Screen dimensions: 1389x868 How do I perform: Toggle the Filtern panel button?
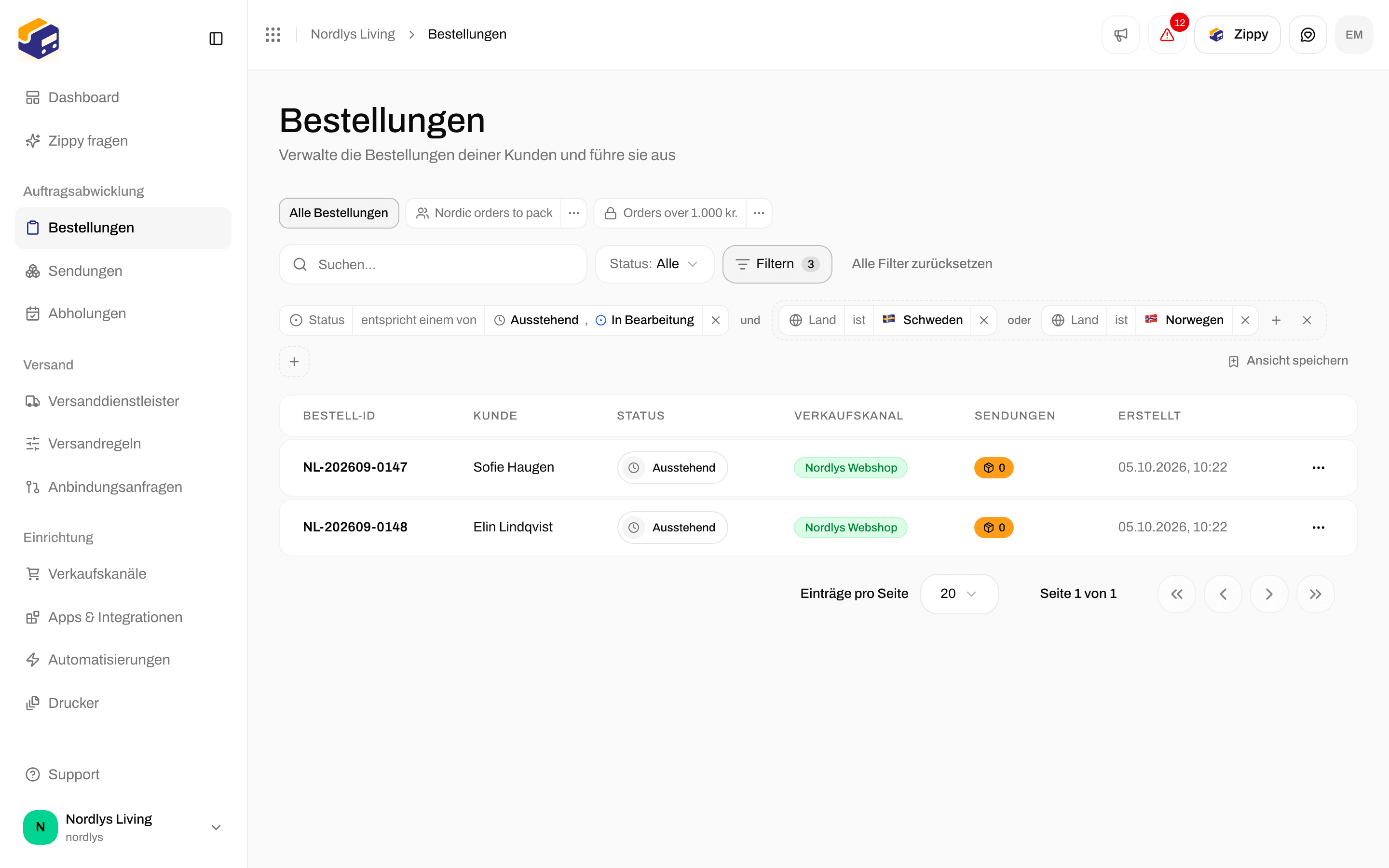(x=777, y=264)
